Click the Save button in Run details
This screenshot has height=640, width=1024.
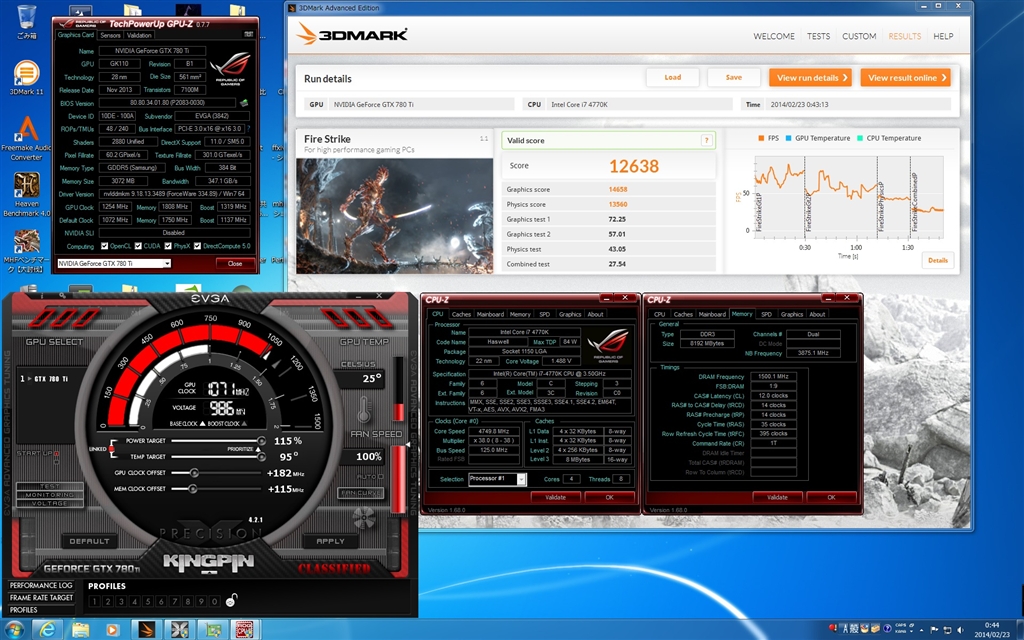[x=733, y=77]
